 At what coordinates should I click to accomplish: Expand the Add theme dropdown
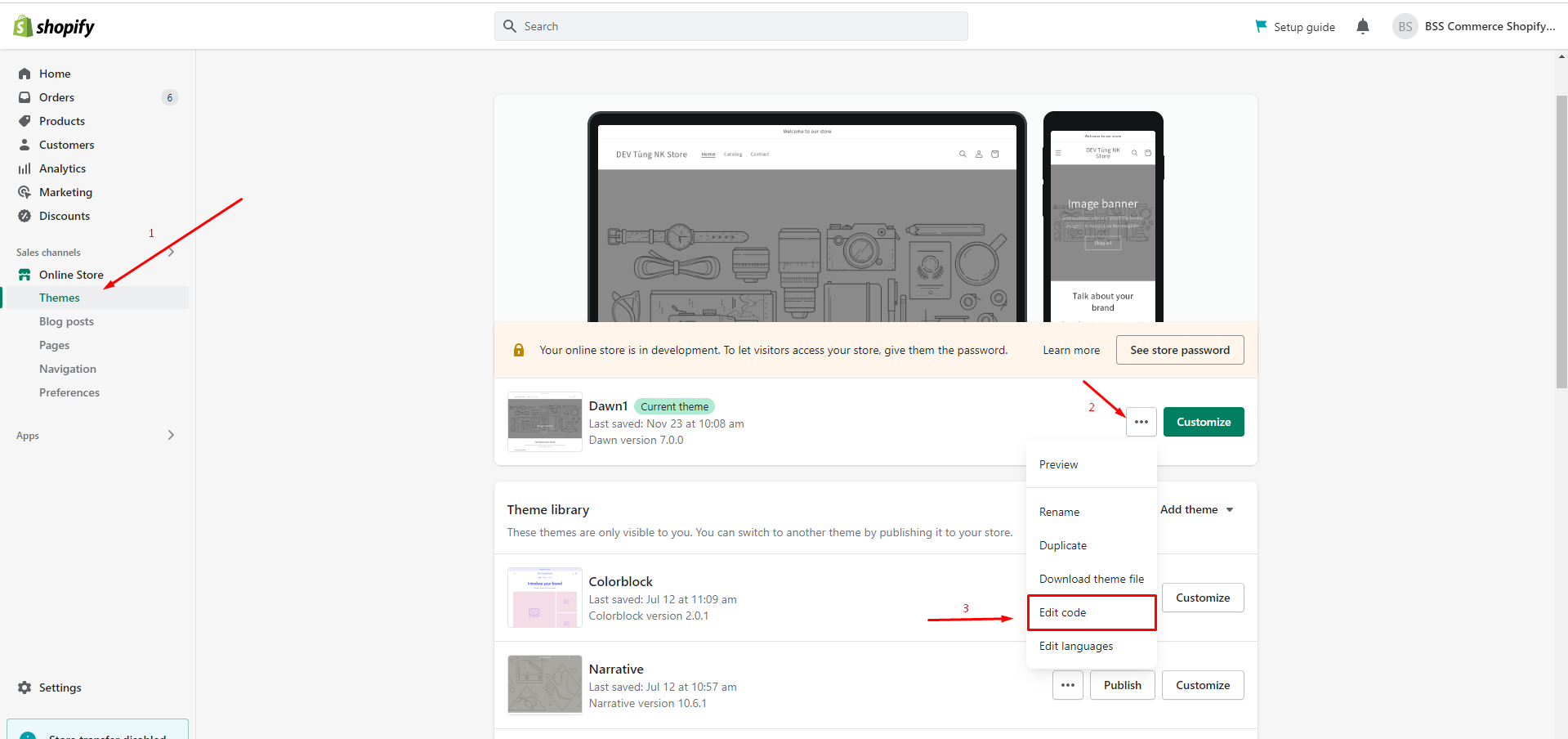pos(1197,509)
